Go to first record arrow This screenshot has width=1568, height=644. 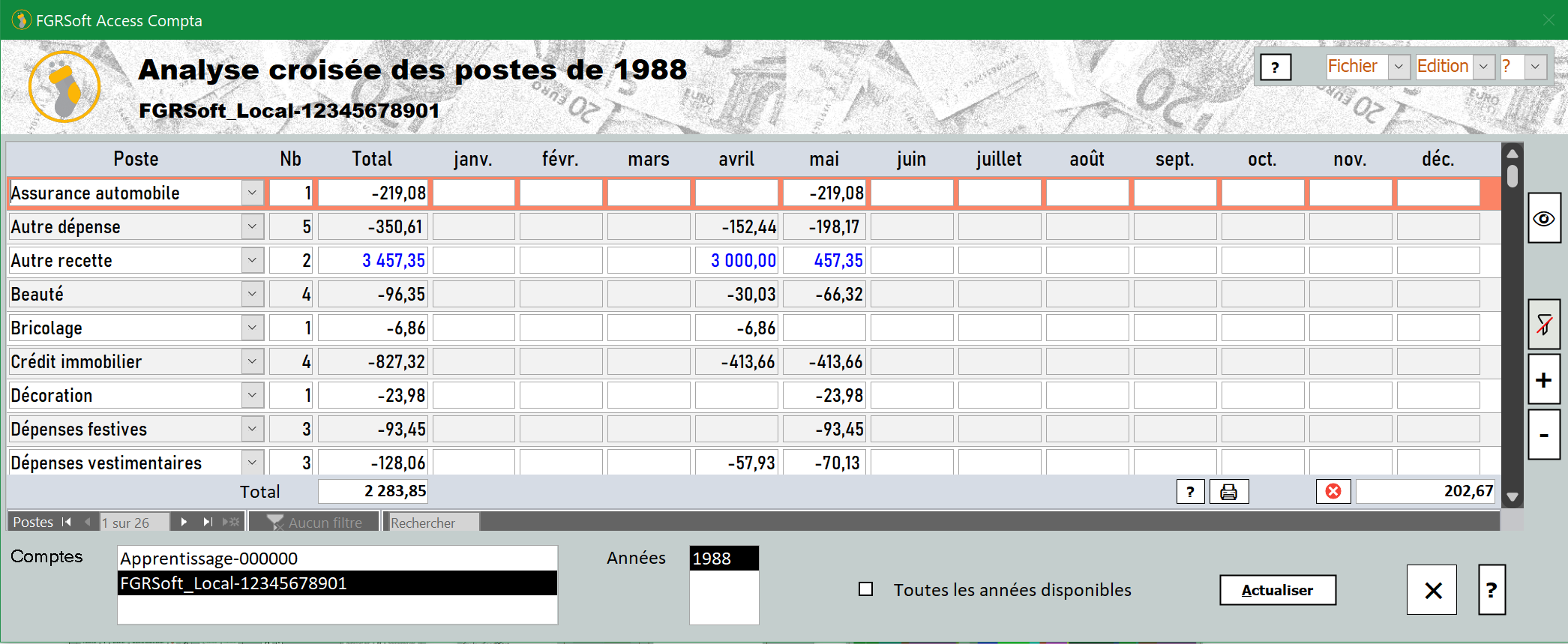[x=67, y=522]
